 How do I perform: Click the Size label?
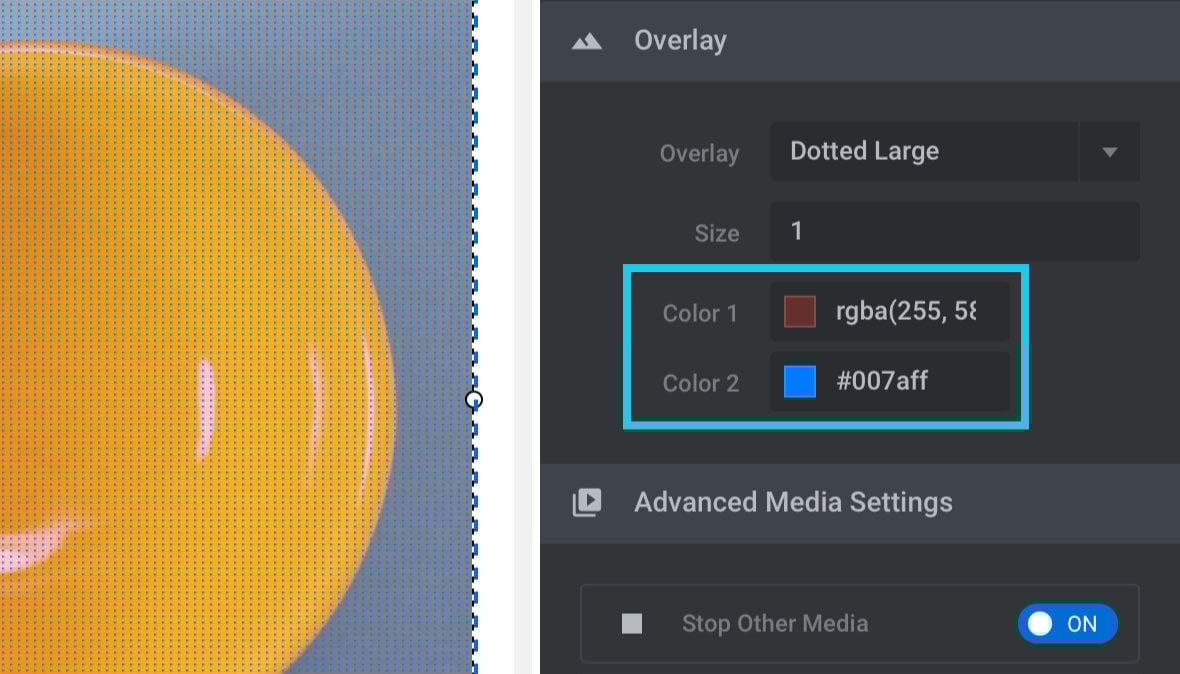click(x=716, y=233)
